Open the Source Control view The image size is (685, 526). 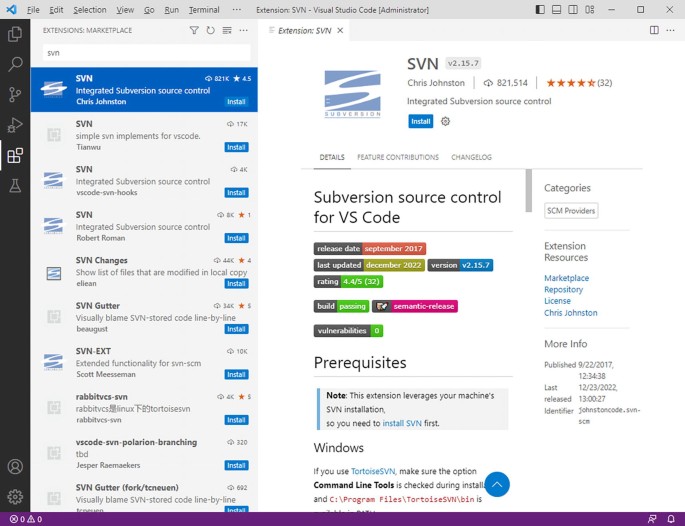pyautogui.click(x=15, y=95)
